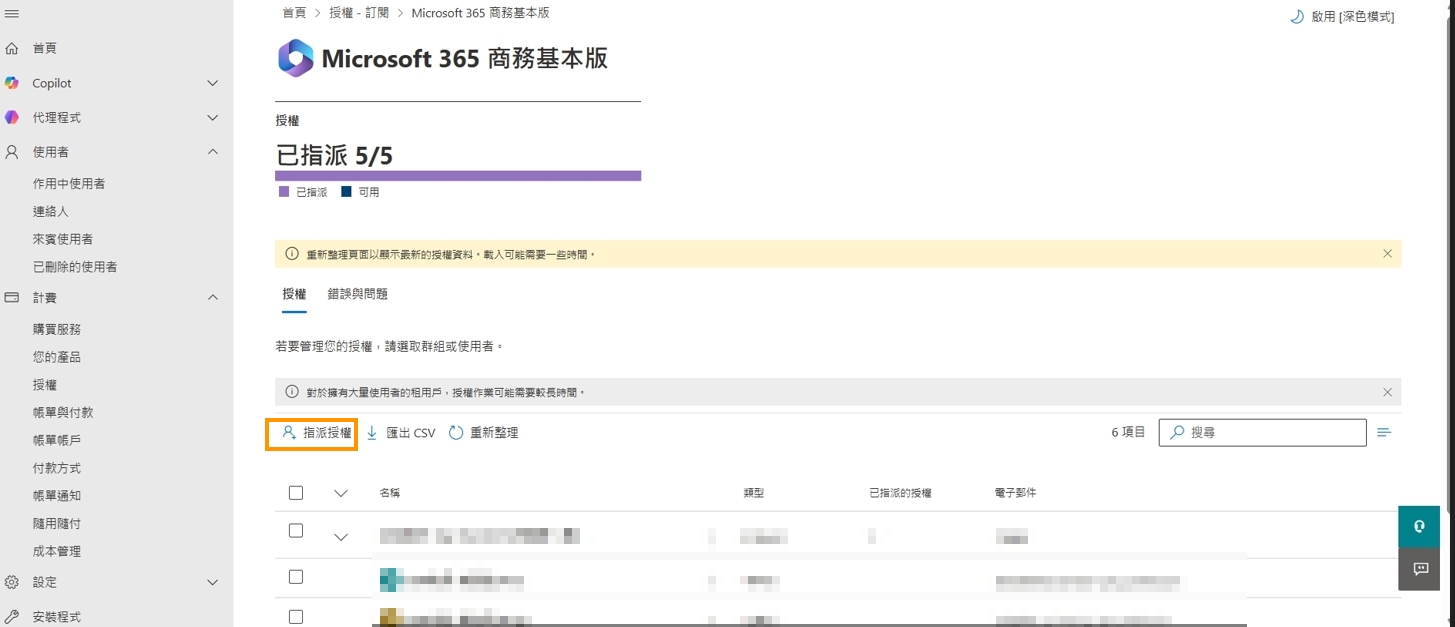
Task: Check the second table row checkbox
Action: coord(296,577)
